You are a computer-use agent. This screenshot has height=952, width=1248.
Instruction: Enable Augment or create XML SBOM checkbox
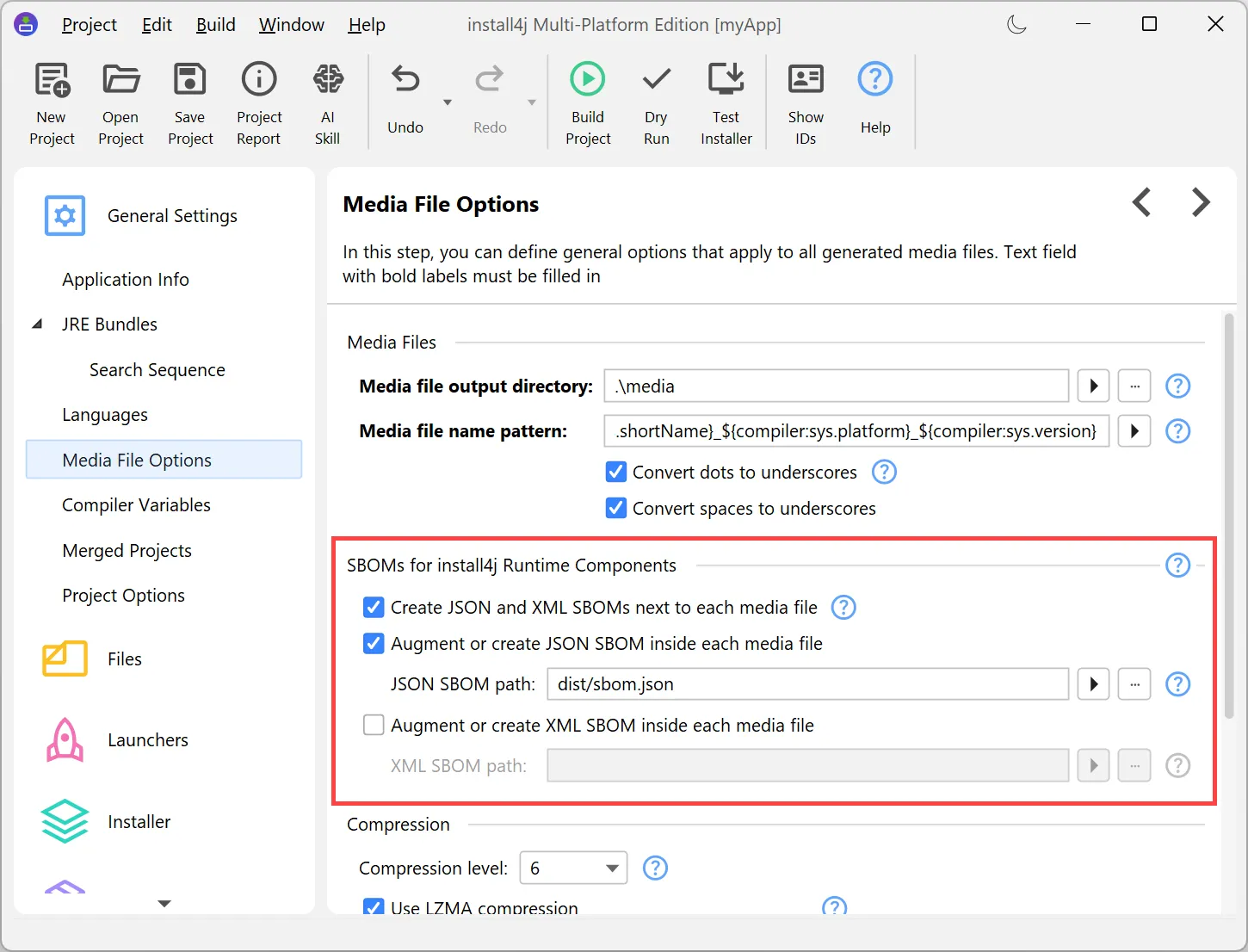(x=374, y=726)
